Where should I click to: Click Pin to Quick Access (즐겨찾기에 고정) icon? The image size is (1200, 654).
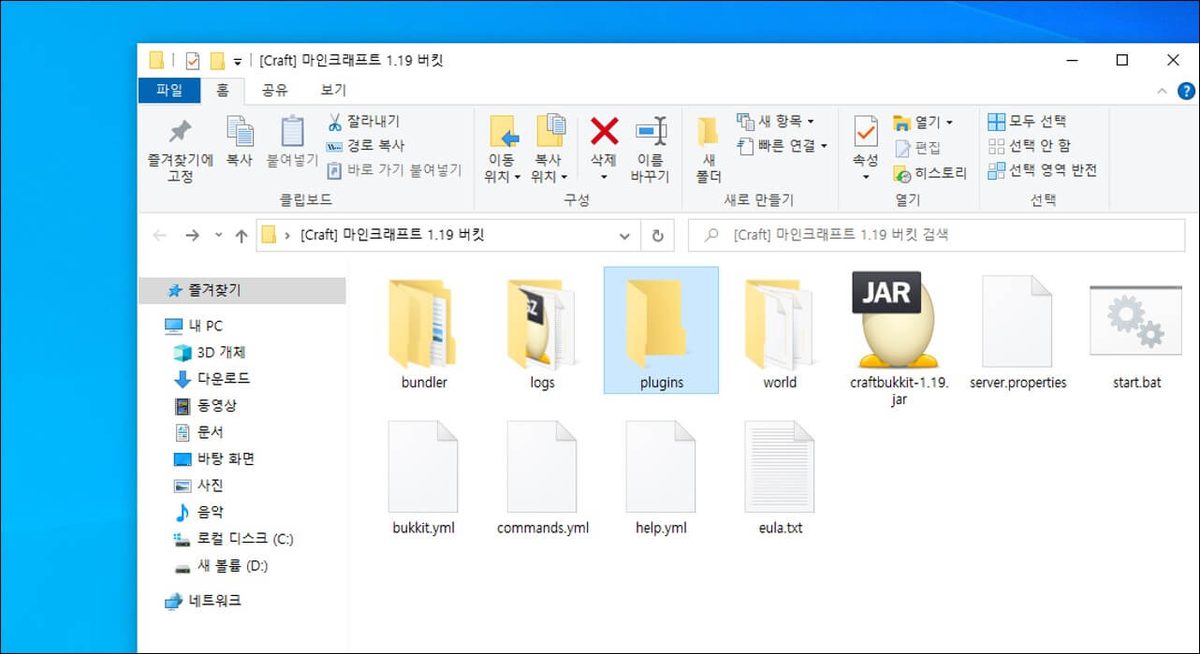[x=180, y=132]
